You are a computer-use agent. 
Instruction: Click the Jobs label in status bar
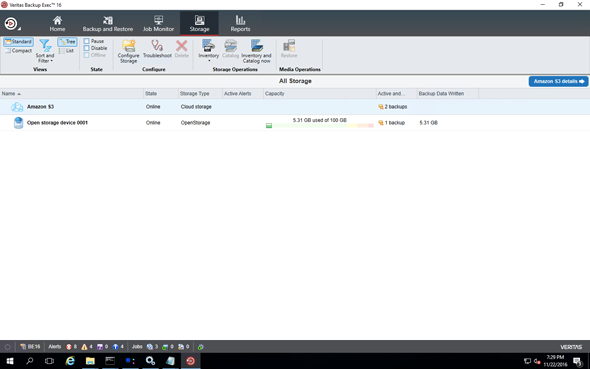pyautogui.click(x=137, y=347)
